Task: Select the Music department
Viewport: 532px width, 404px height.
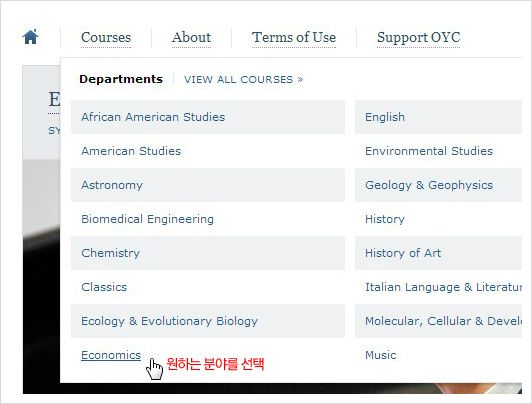Action: 438,355
